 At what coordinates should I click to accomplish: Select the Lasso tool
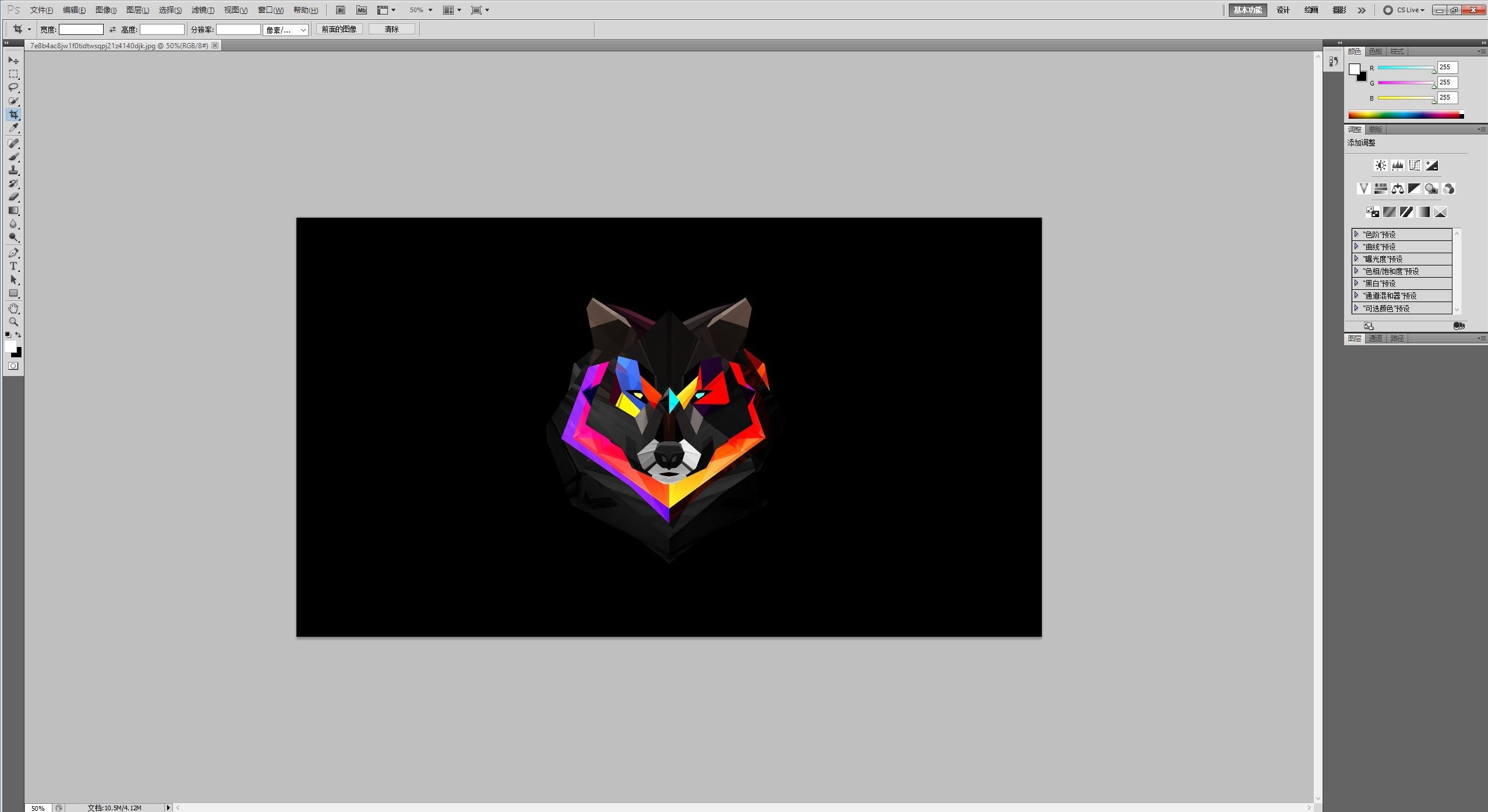coord(13,87)
